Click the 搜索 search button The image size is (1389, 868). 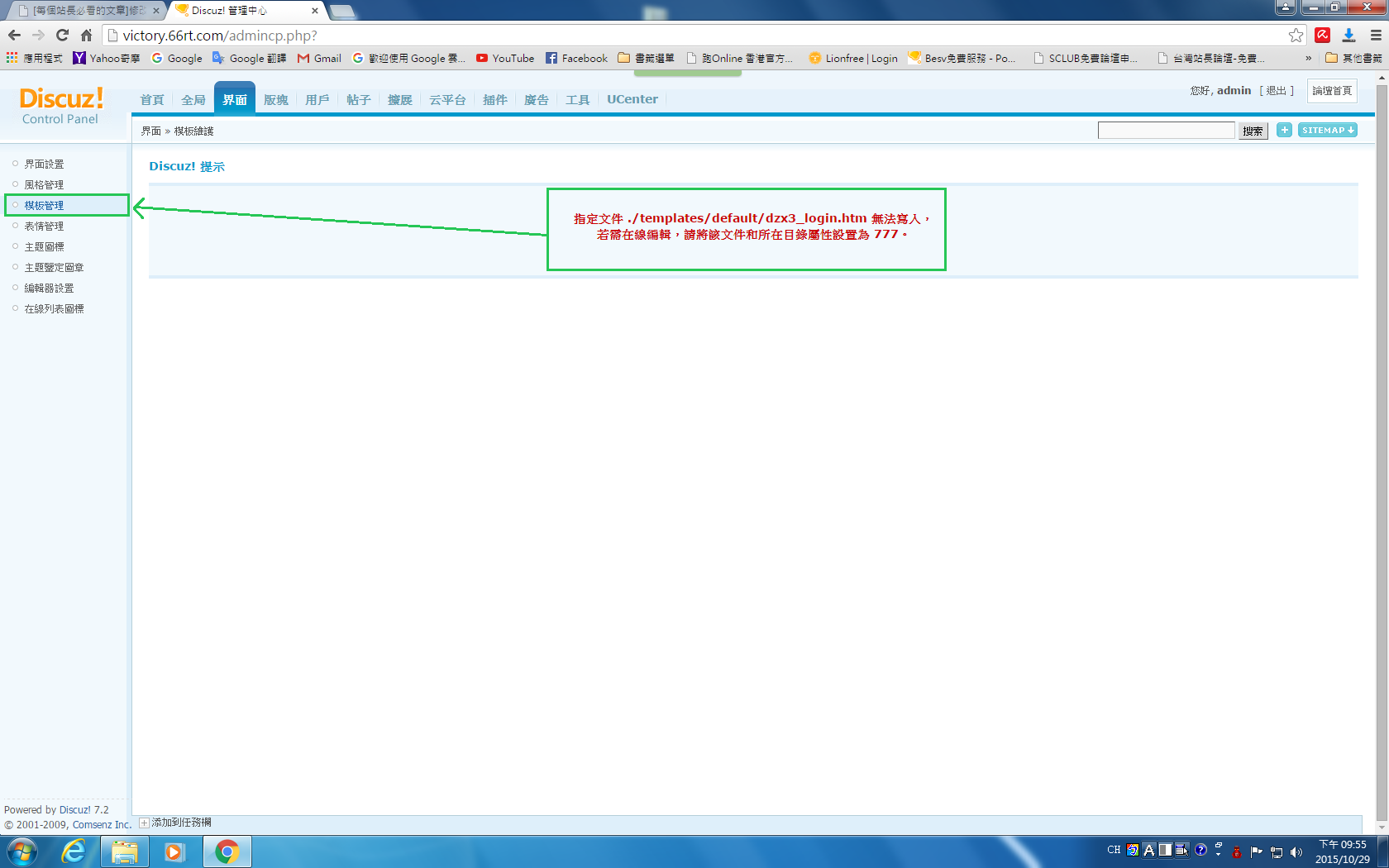tap(1253, 131)
